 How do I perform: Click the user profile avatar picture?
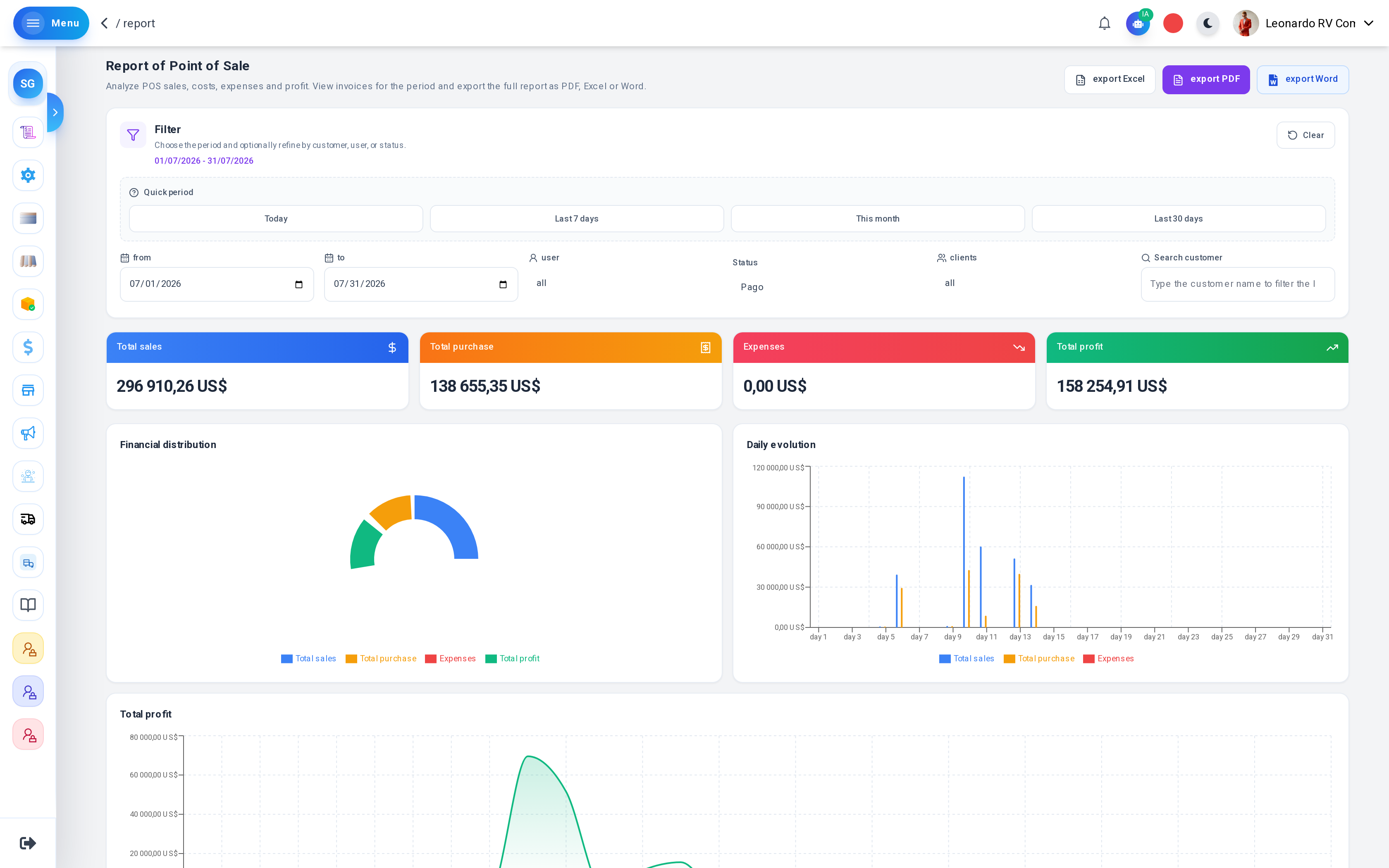1246,24
